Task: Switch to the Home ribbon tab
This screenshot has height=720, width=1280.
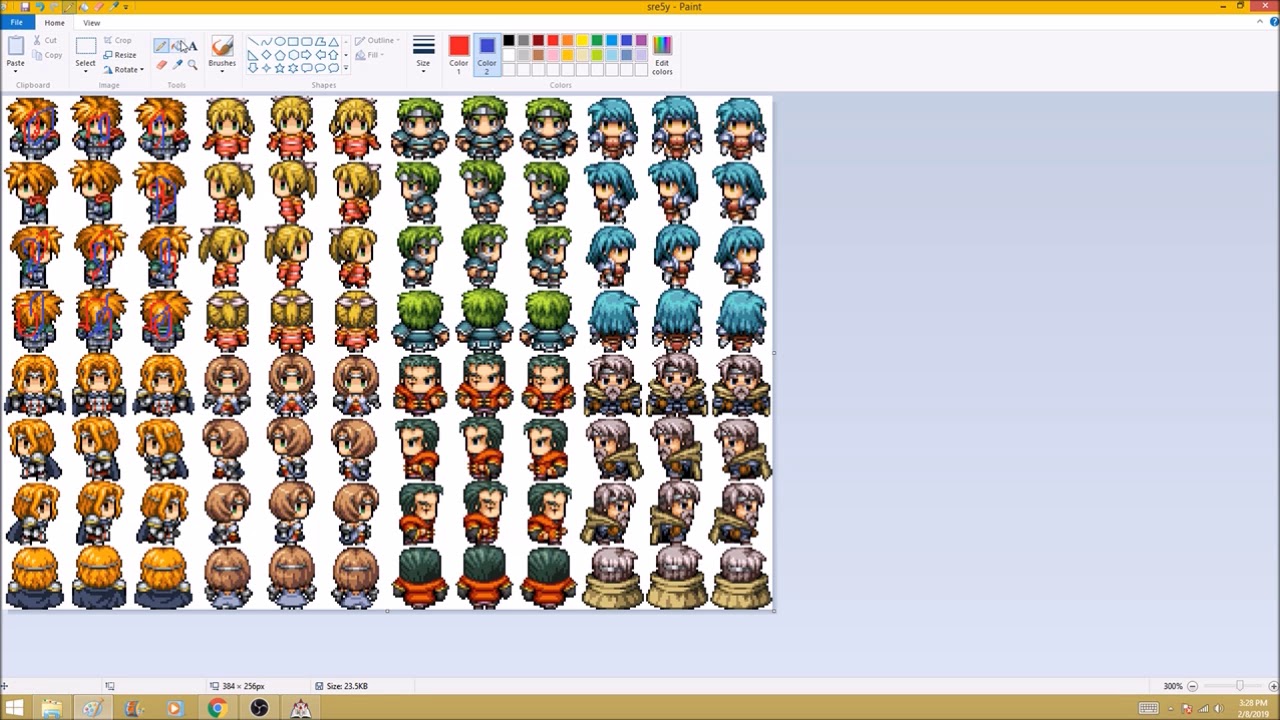Action: 54,22
